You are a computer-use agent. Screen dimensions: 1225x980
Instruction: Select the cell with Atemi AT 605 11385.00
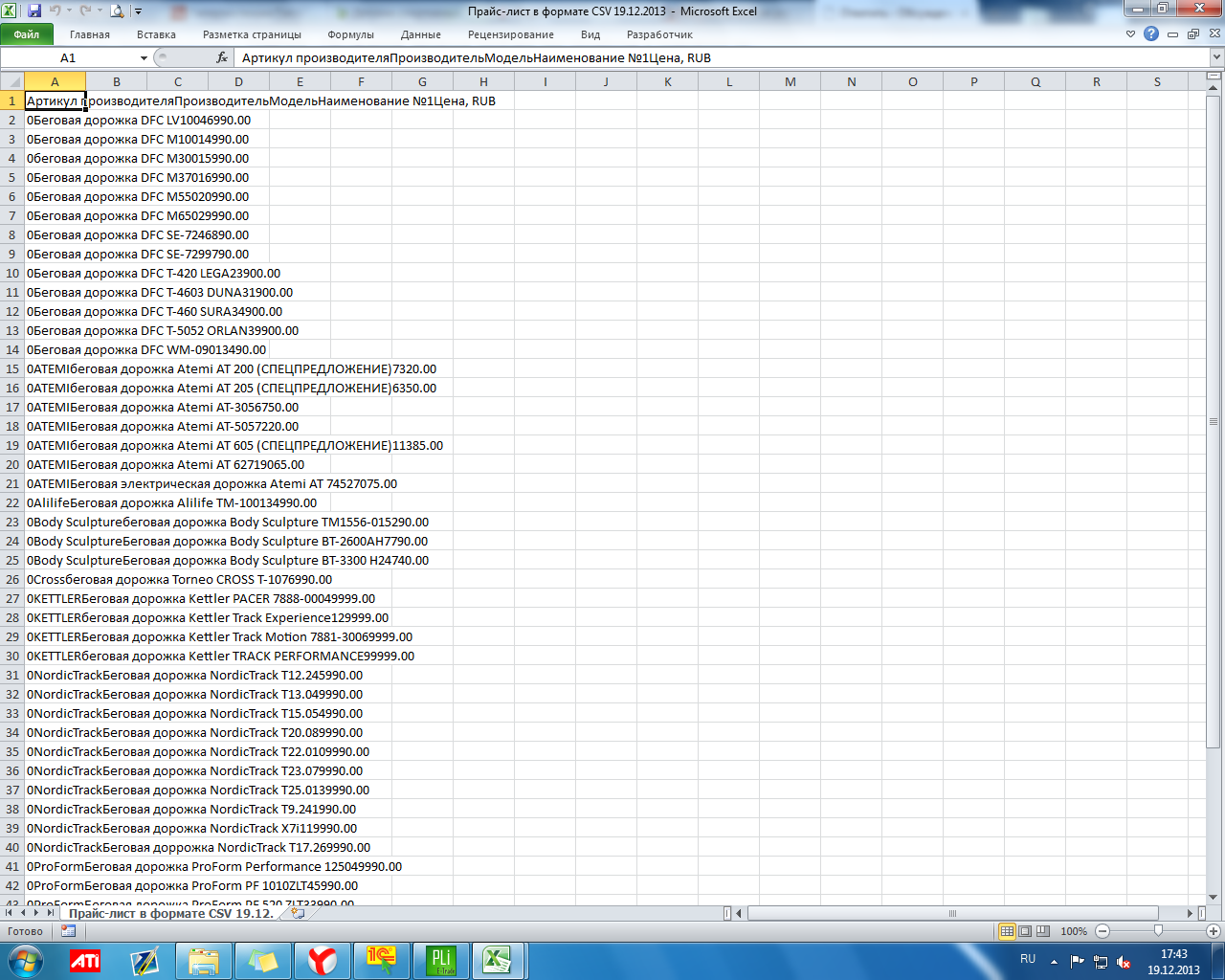[x=55, y=445]
